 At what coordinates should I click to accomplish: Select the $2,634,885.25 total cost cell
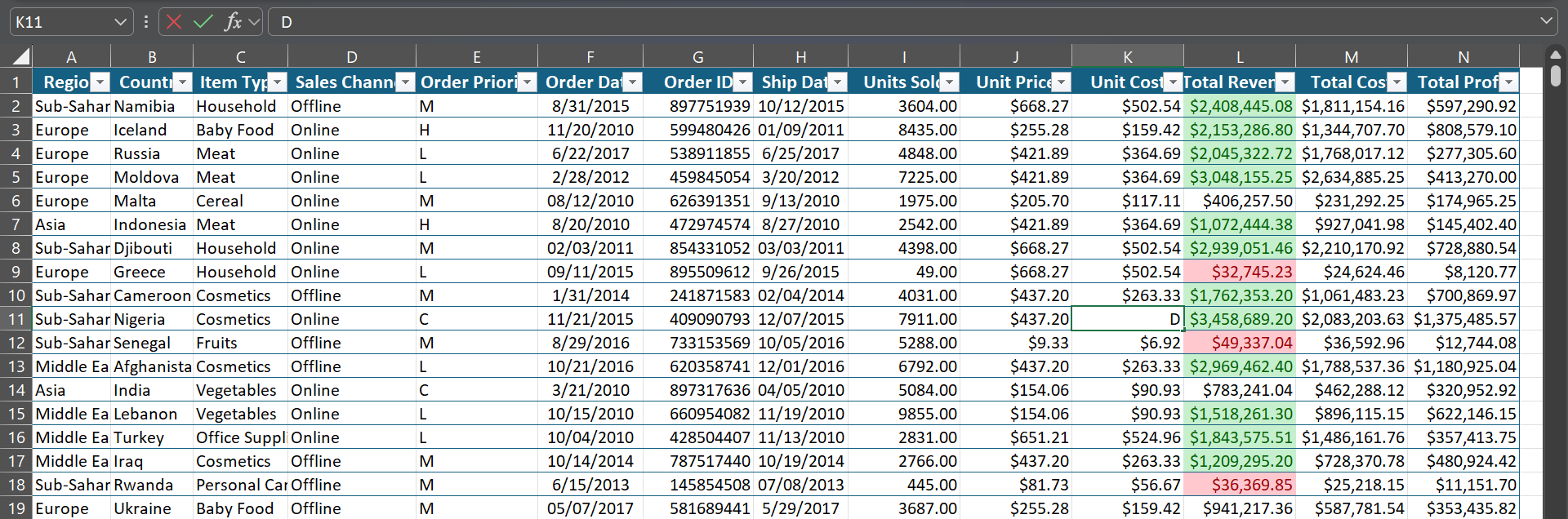pyautogui.click(x=1351, y=177)
